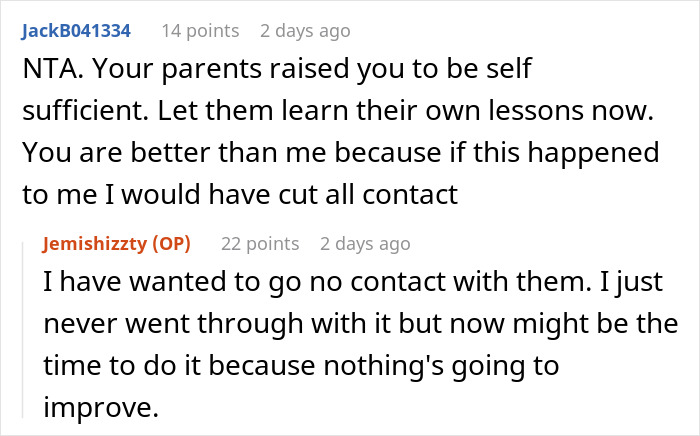The width and height of the screenshot is (700, 436).
Task: Click the line starting 'You are better'
Action: click(338, 155)
